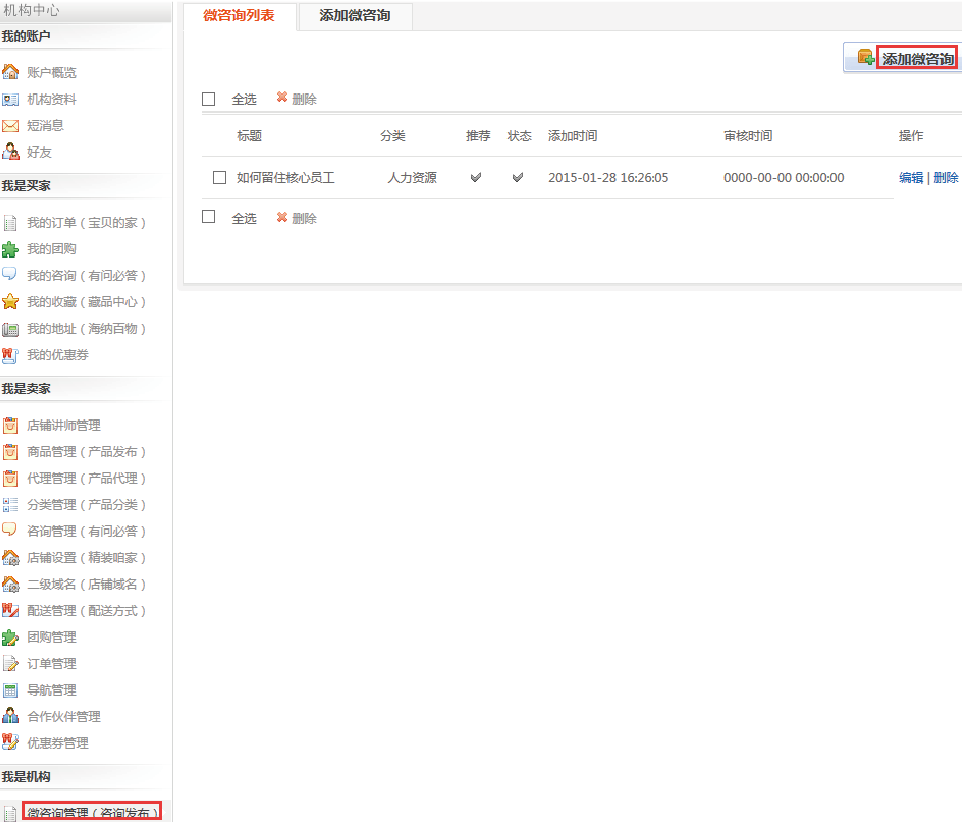Switch to the 微咨询列表 tab
Viewport: 962px width, 827px height.
240,16
